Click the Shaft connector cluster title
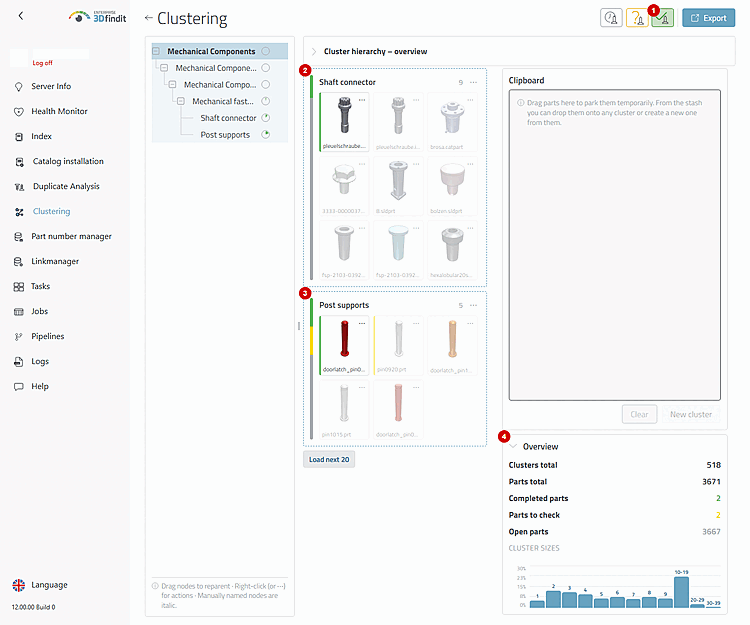This screenshot has width=750, height=625. click(347, 82)
